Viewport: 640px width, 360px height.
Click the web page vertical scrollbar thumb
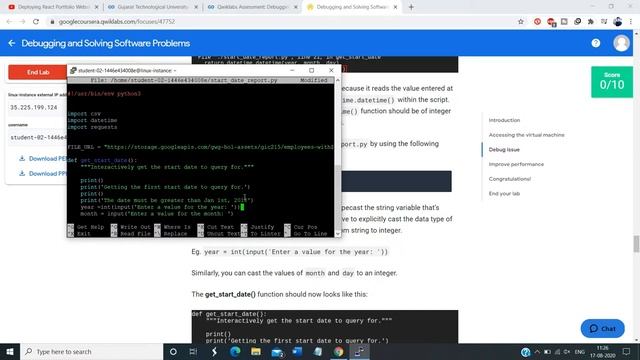pos(636,244)
